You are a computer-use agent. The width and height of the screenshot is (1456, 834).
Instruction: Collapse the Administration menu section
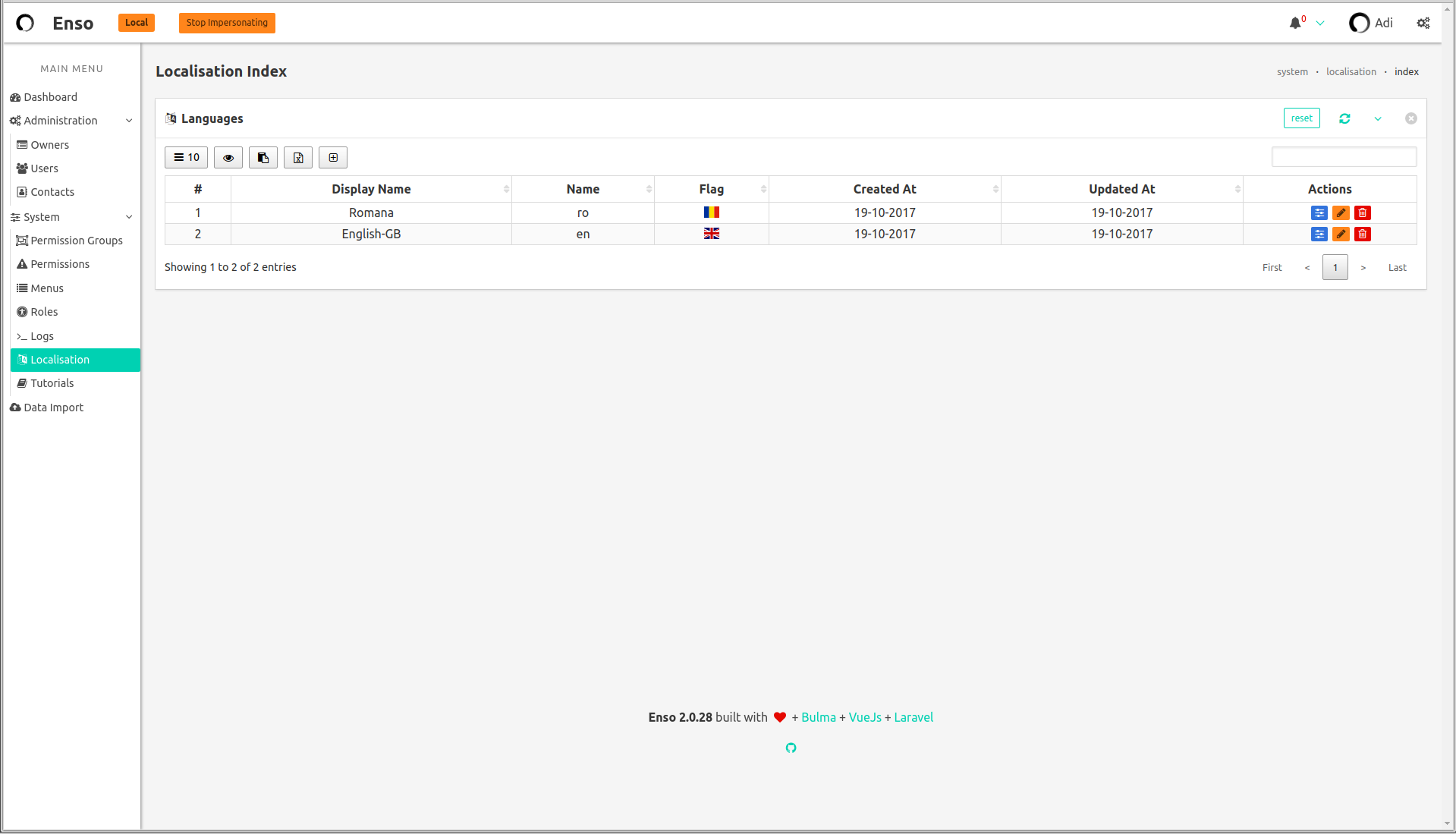click(x=129, y=120)
